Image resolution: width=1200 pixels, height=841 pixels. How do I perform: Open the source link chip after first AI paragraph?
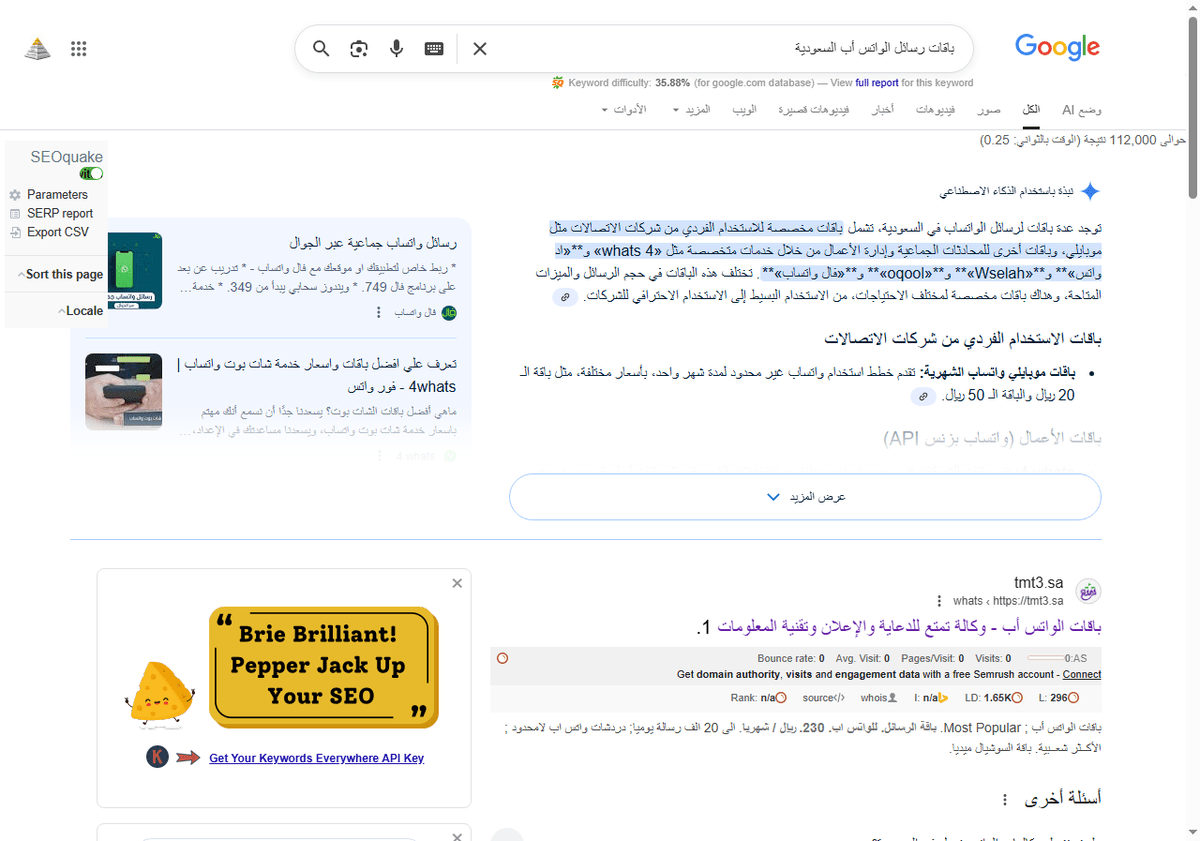(x=565, y=297)
